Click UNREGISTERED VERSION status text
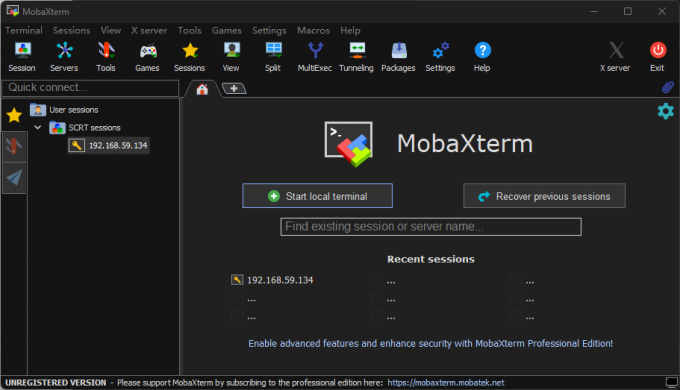The width and height of the screenshot is (680, 390). 56,383
